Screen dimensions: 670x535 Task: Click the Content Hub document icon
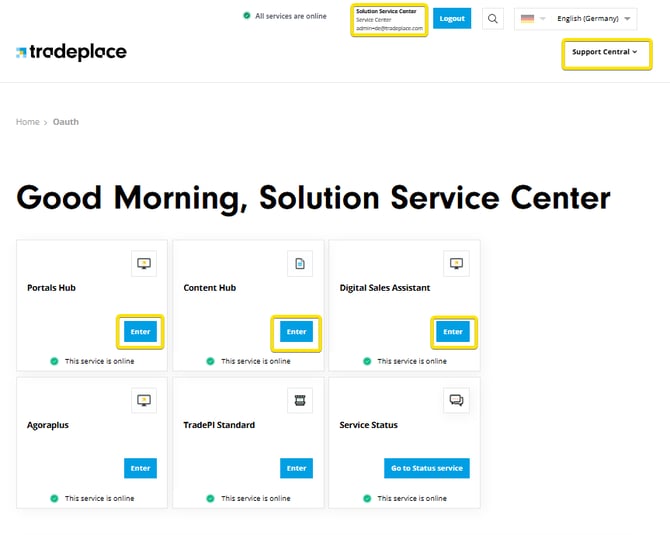click(x=300, y=263)
